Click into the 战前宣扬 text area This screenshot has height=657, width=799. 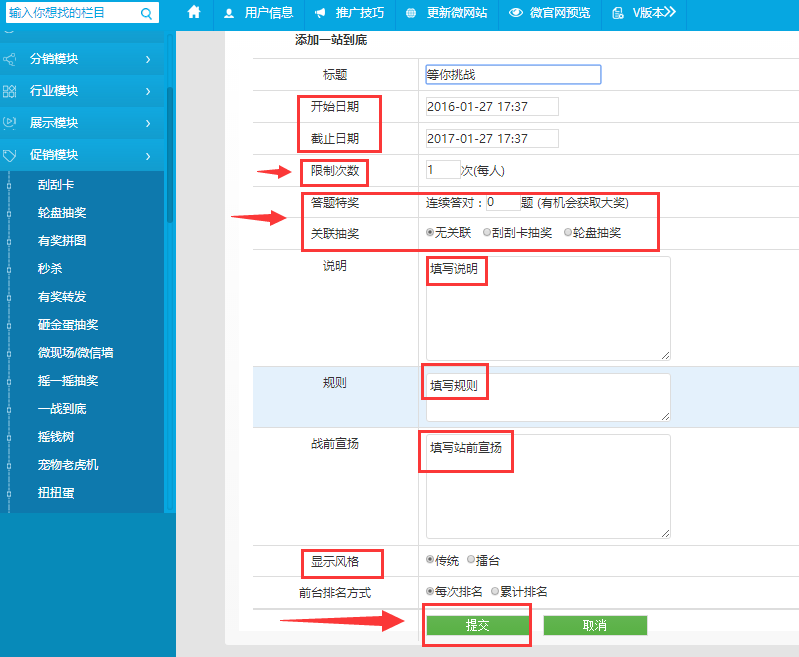tap(548, 486)
